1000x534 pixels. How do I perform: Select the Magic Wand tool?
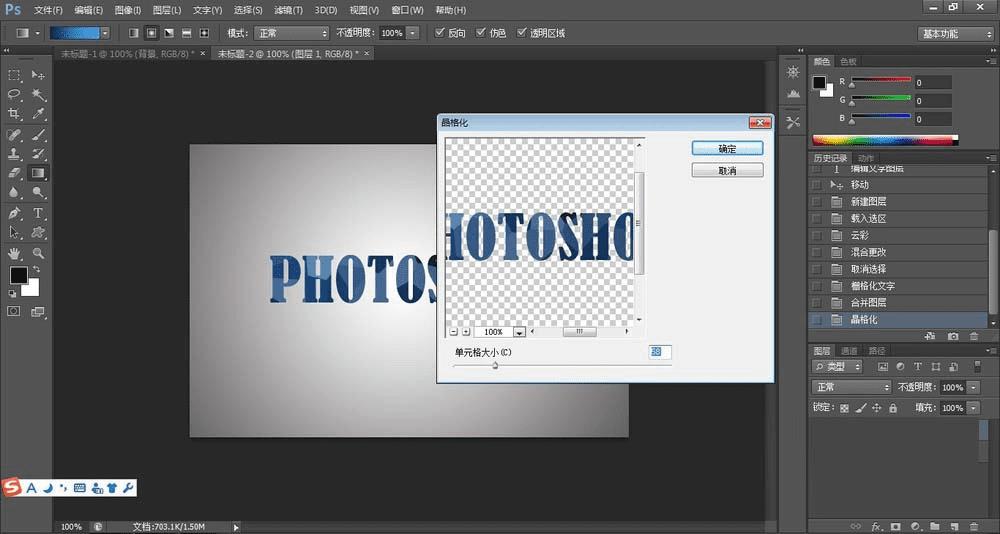click(x=39, y=95)
